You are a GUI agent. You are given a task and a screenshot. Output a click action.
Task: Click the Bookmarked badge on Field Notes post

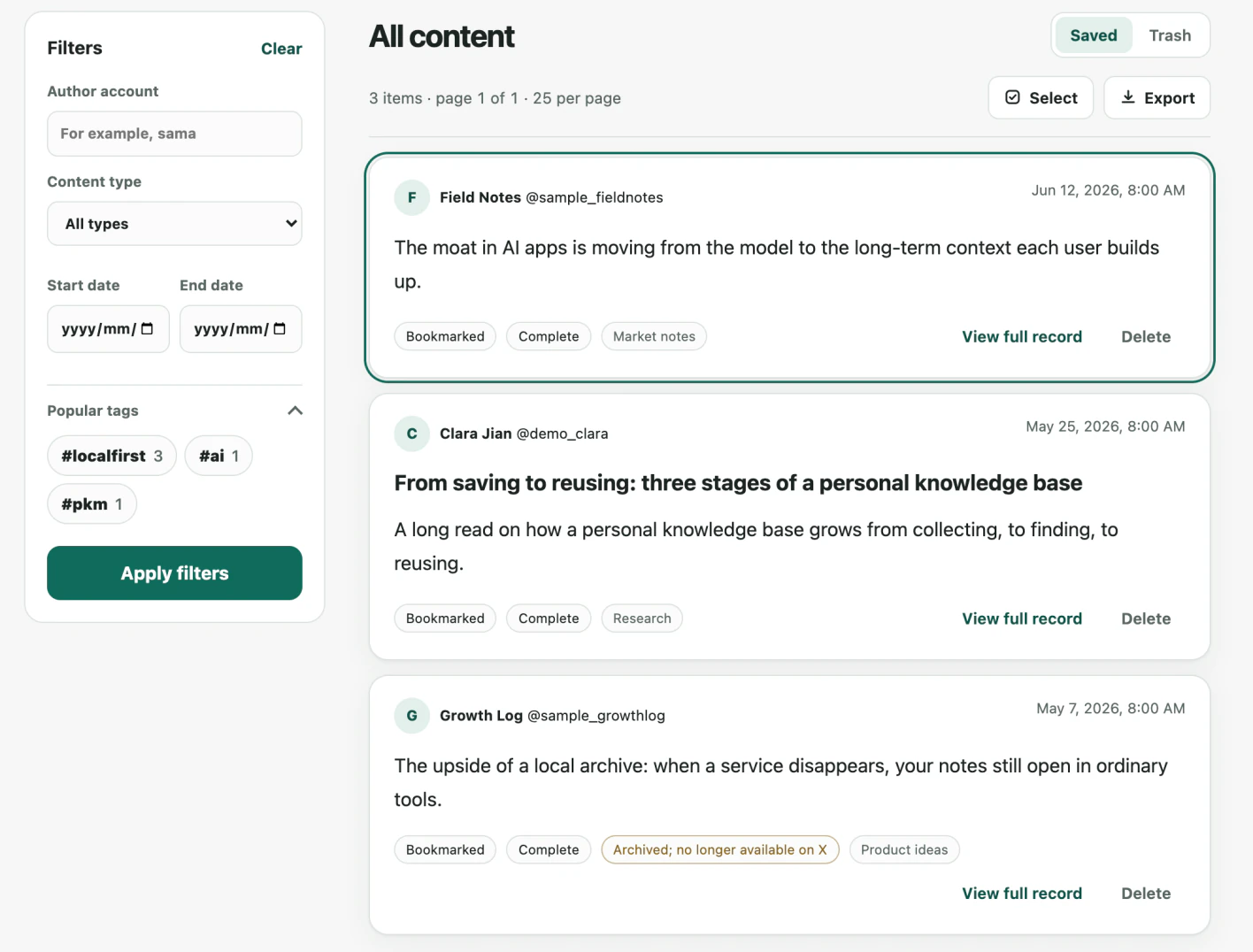445,336
